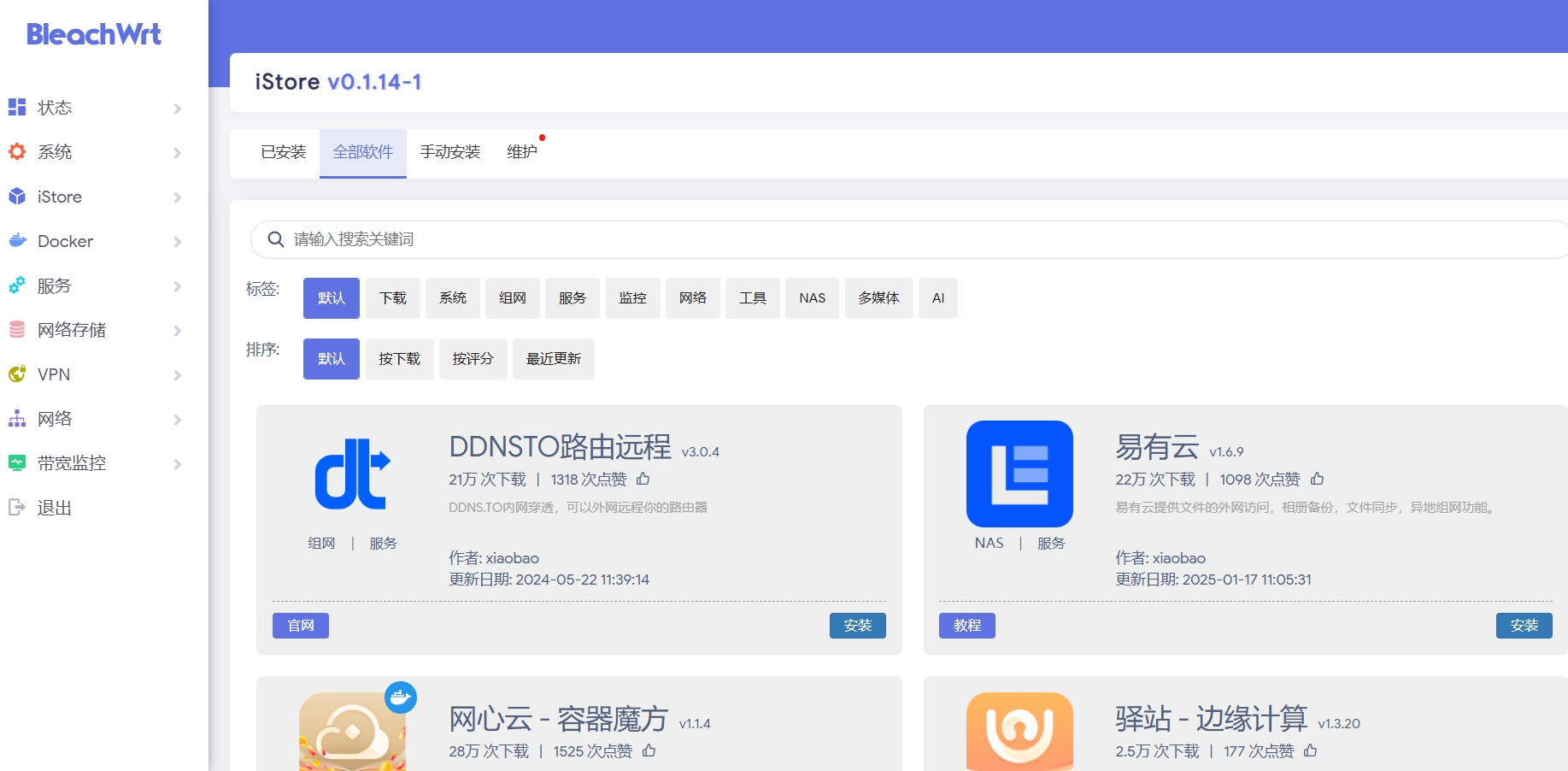The width and height of the screenshot is (1568, 771).
Task: Click the 网心云 app logo
Action: 352,732
